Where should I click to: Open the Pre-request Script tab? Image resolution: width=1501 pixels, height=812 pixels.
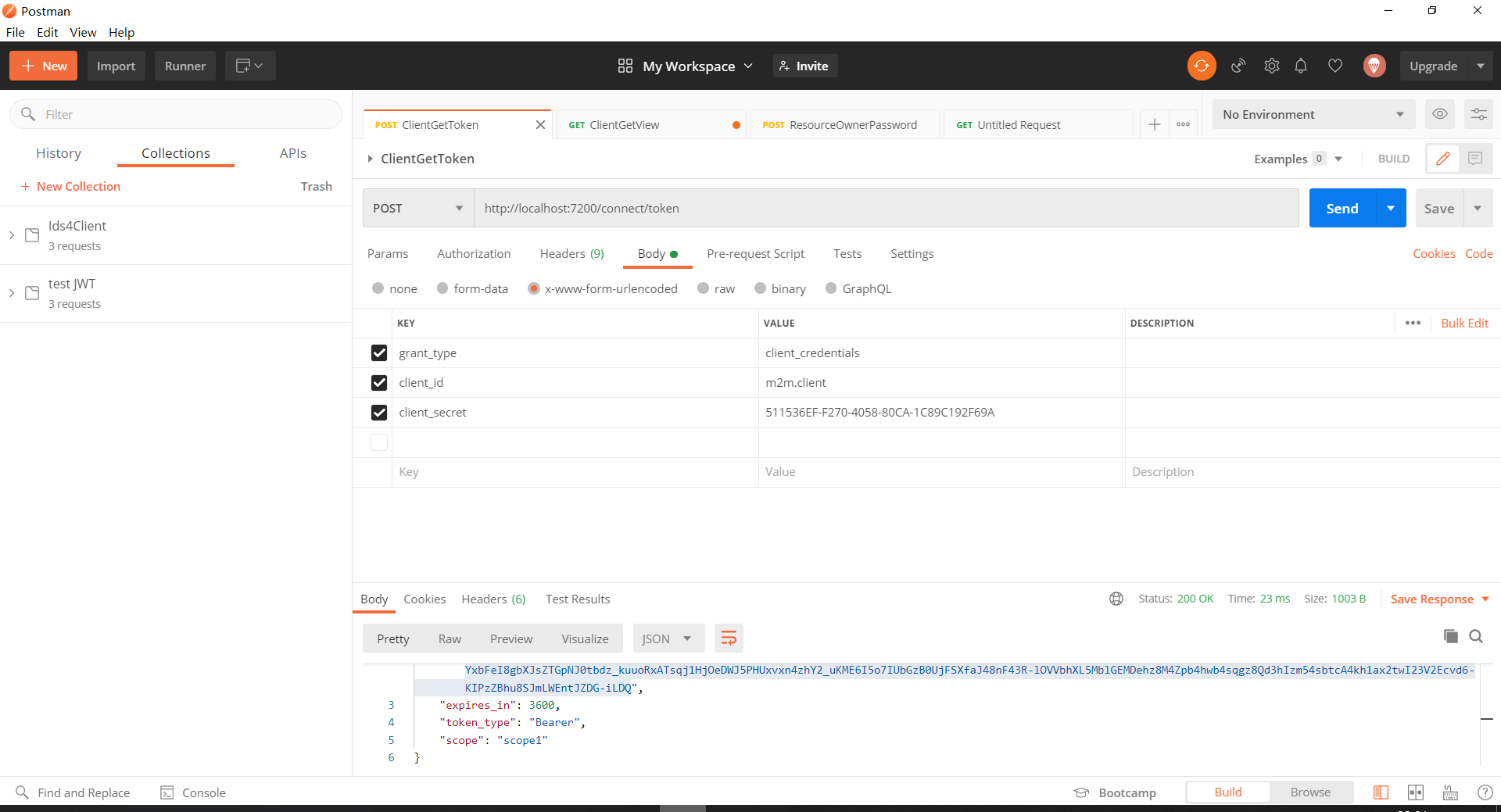pyautogui.click(x=755, y=253)
